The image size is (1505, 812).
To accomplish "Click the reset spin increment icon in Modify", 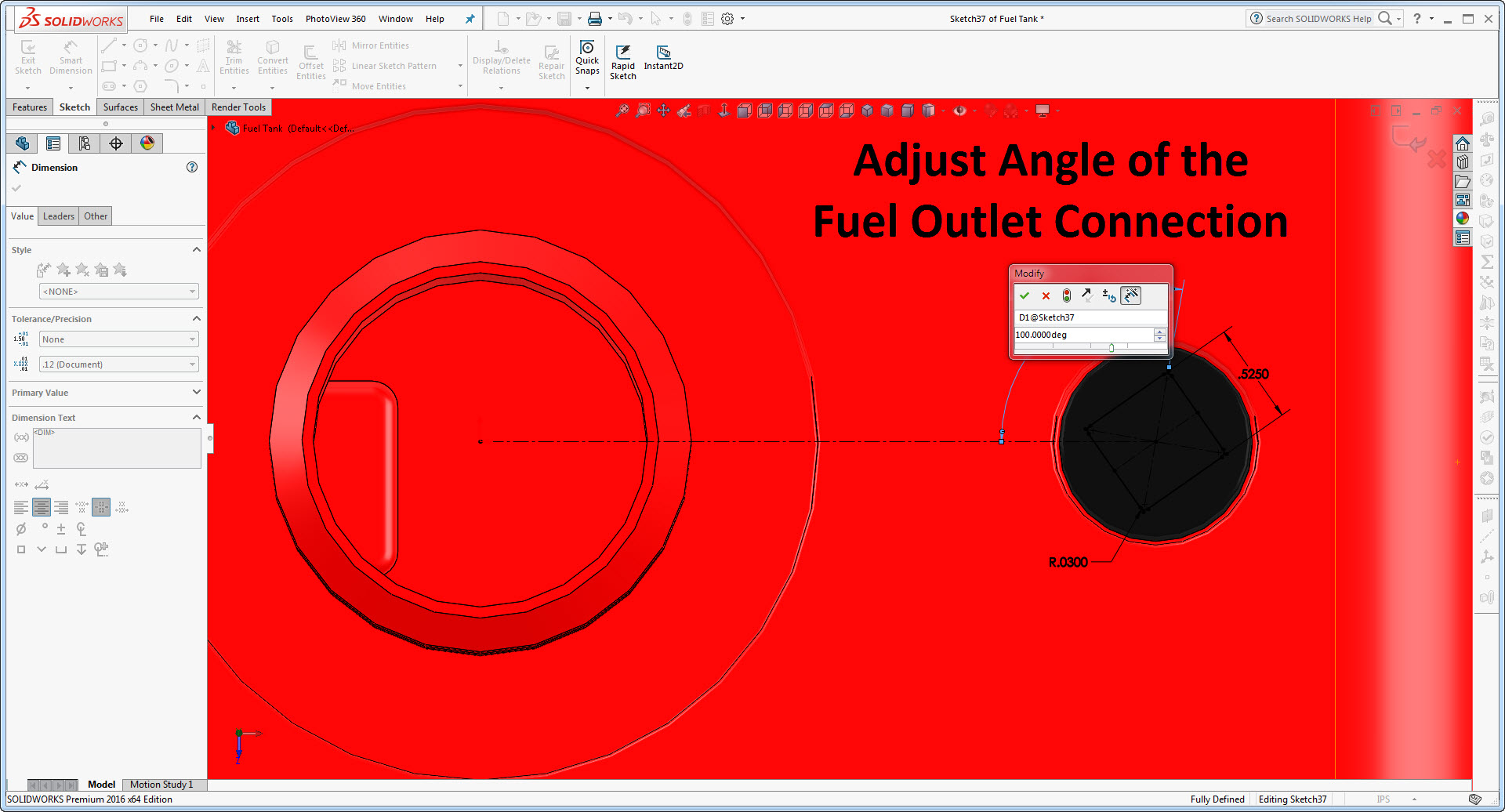I will pyautogui.click(x=1109, y=295).
